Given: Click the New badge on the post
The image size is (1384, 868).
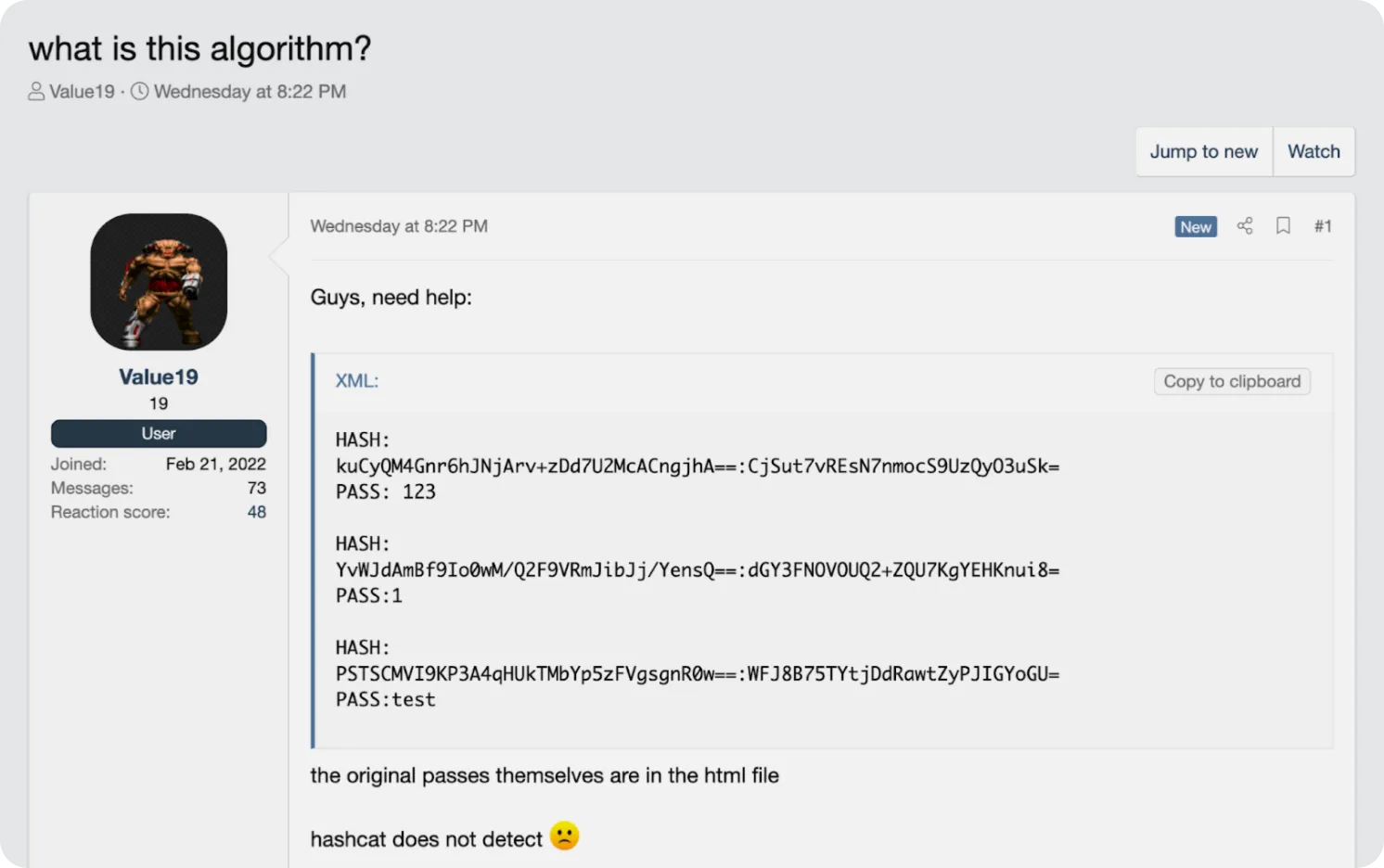Looking at the screenshot, I should 1196,227.
